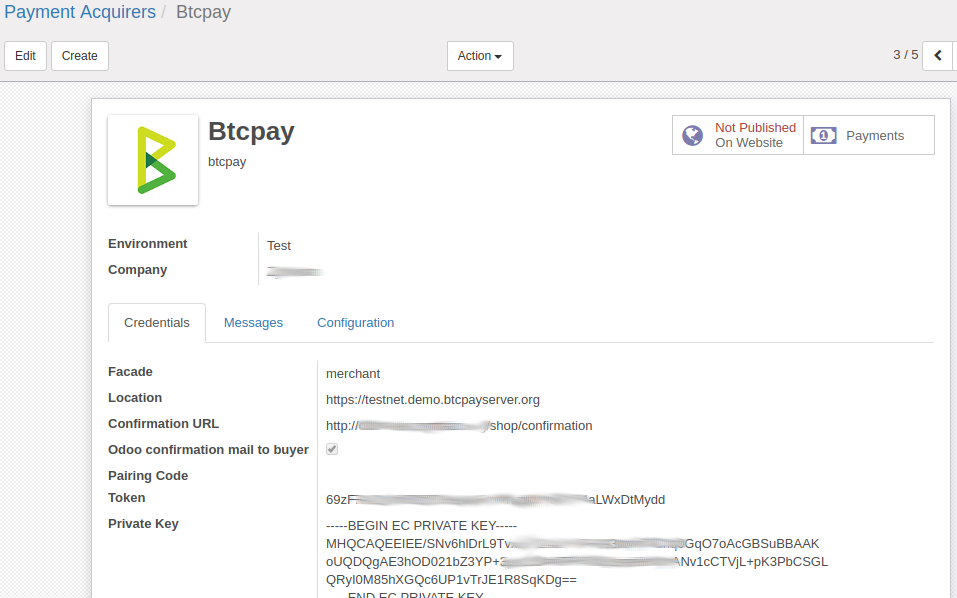Navigate to Payment Acquirers breadcrumb
957x598 pixels.
point(80,12)
